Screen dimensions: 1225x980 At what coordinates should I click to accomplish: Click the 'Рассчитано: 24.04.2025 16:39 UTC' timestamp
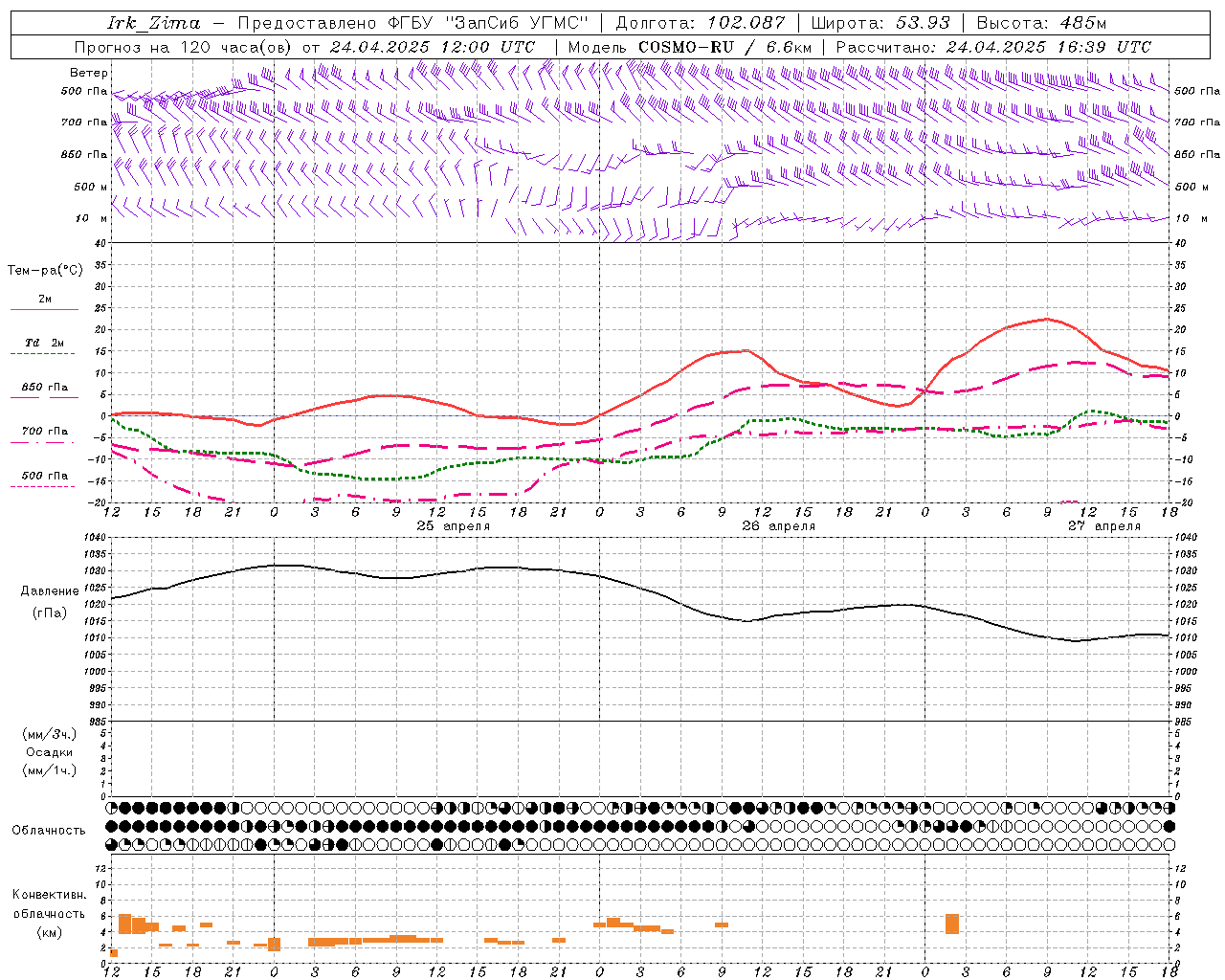[x=993, y=47]
